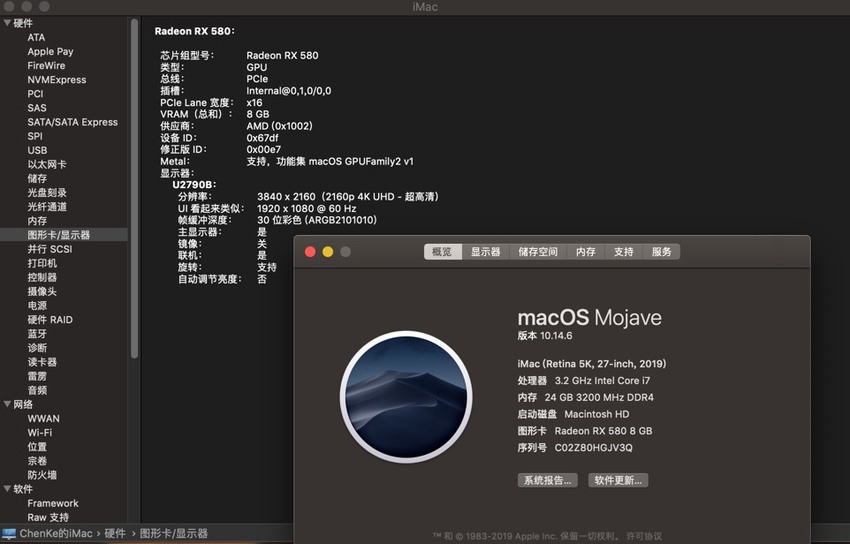
Task: Select SAS in the sidebar
Action: pos(37,108)
